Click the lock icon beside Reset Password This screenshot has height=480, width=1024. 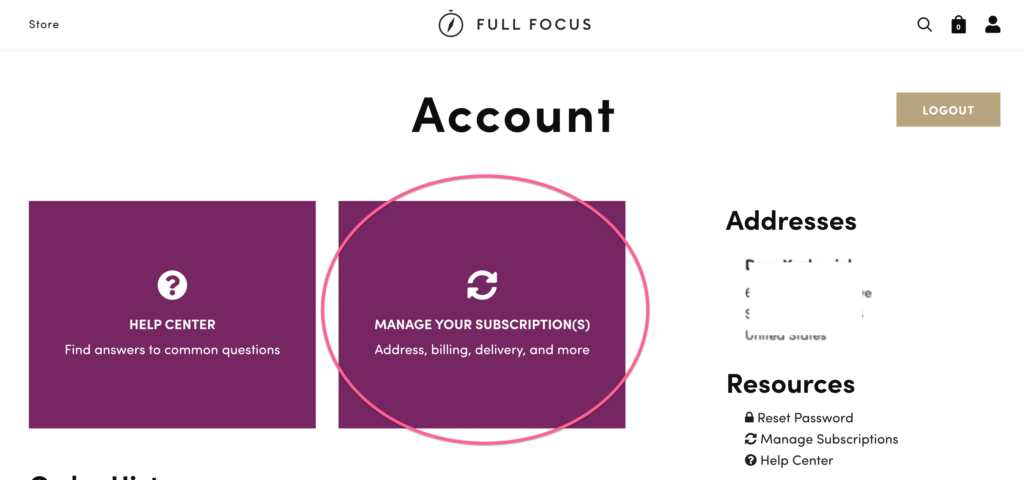(750, 417)
